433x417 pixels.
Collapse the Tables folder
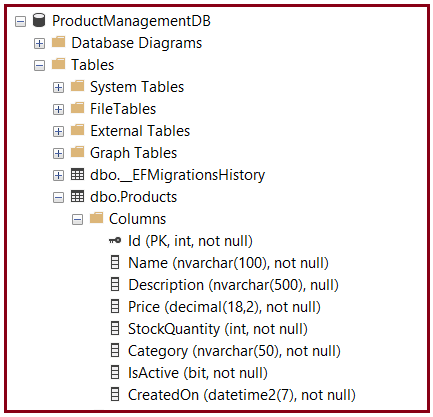point(39,66)
